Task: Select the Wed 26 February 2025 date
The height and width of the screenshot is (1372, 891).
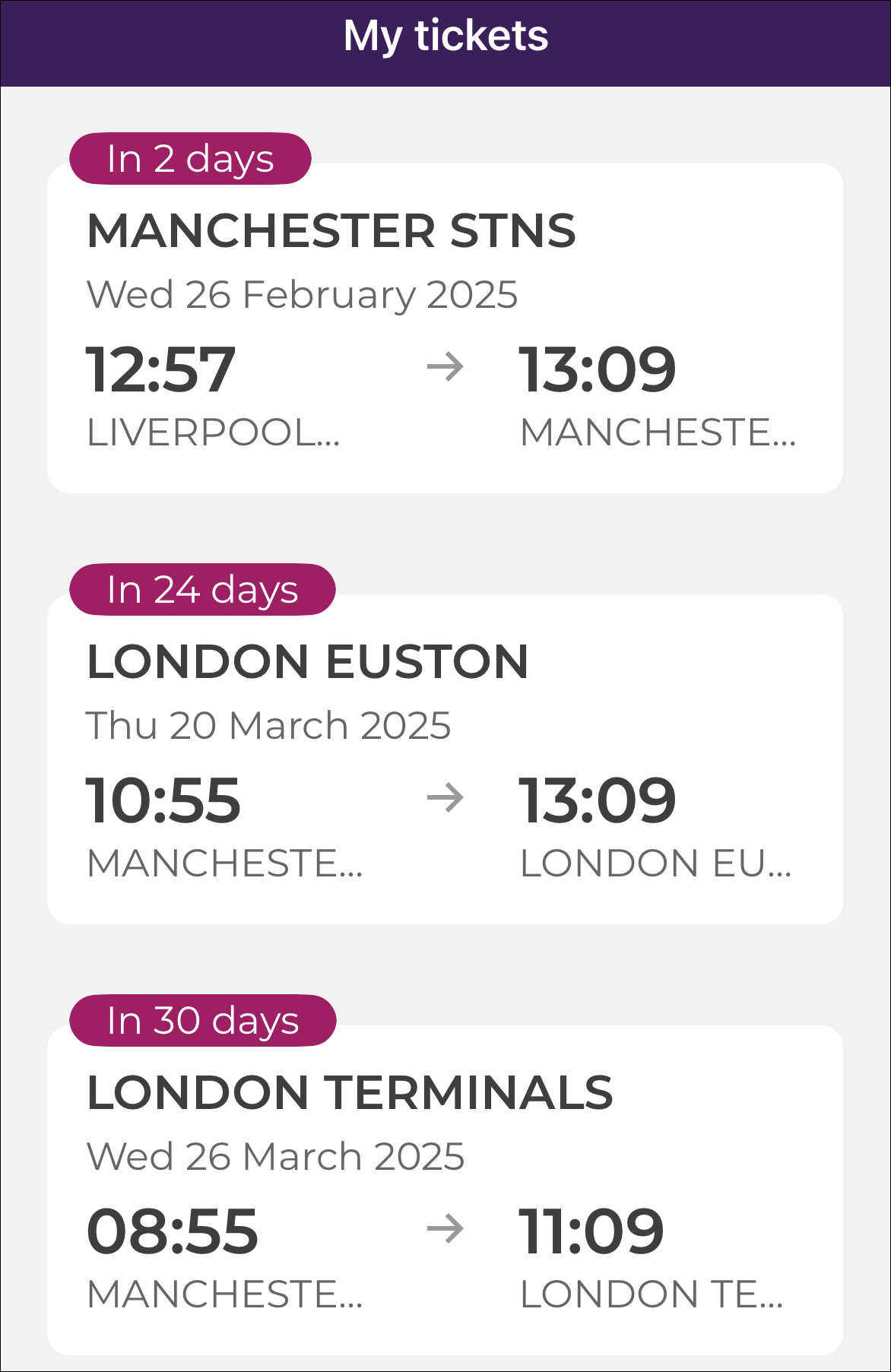Action: 302,295
